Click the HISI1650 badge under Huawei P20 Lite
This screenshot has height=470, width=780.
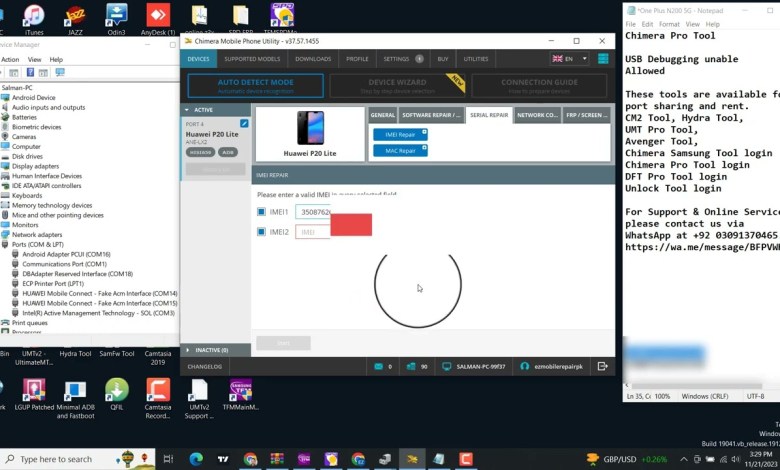click(x=200, y=152)
